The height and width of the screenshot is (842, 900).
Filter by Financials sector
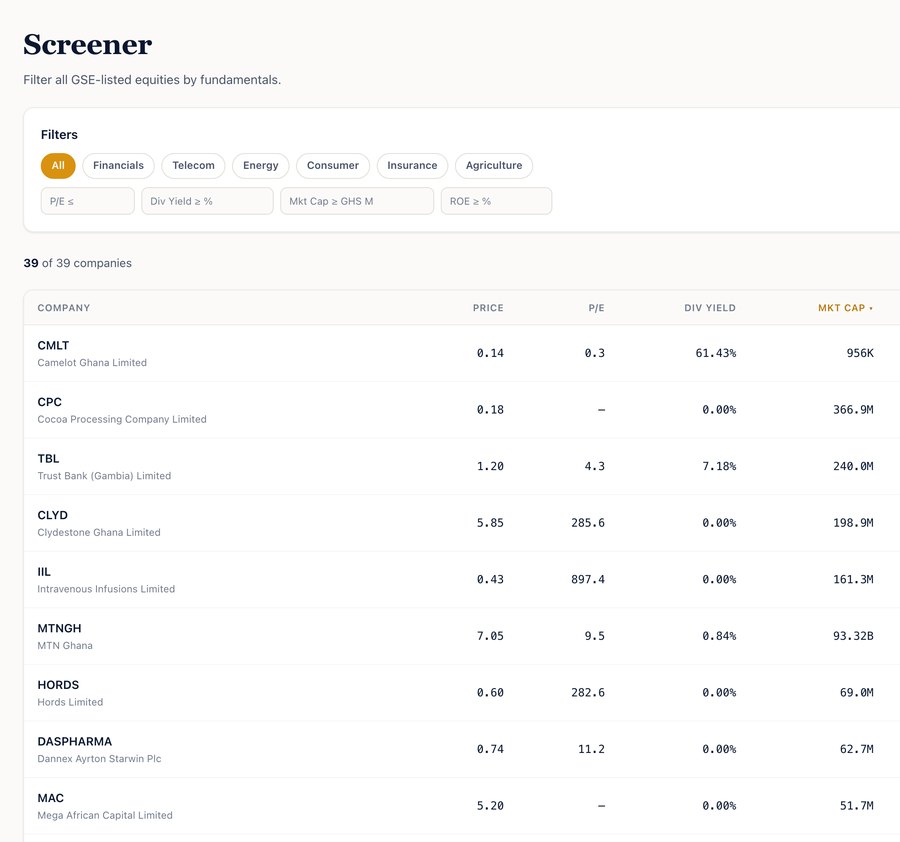point(118,166)
